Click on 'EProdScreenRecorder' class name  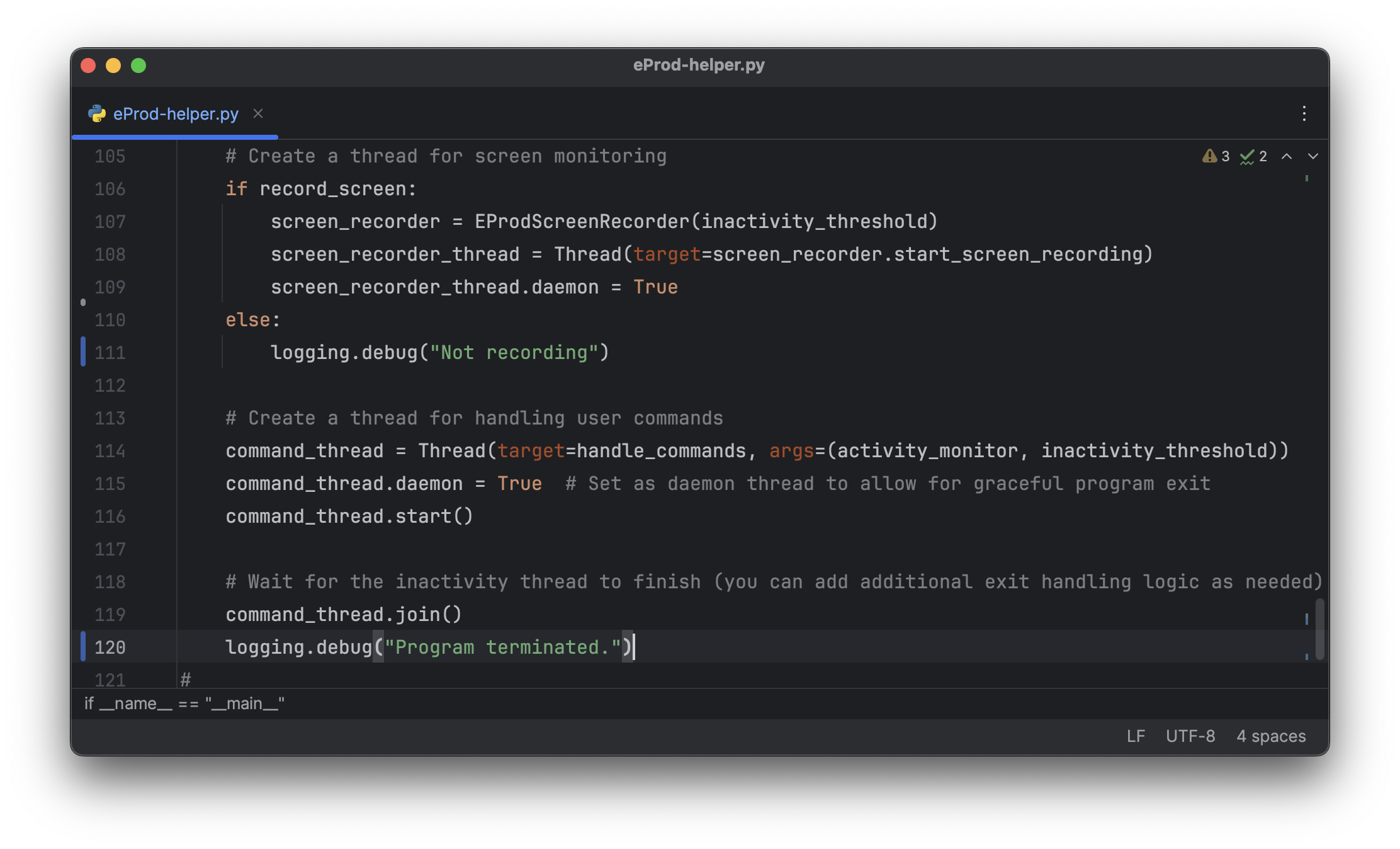pyautogui.click(x=582, y=222)
